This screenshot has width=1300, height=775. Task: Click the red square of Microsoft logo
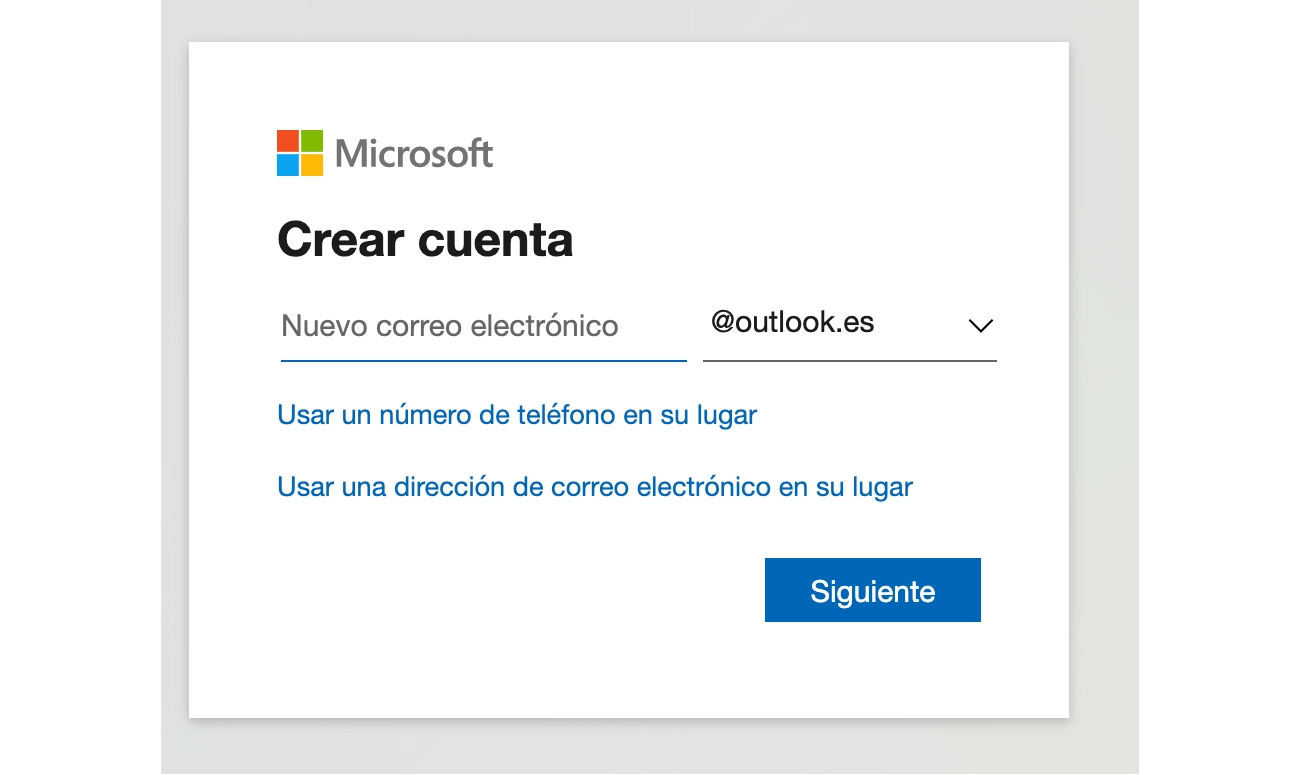tap(288, 141)
